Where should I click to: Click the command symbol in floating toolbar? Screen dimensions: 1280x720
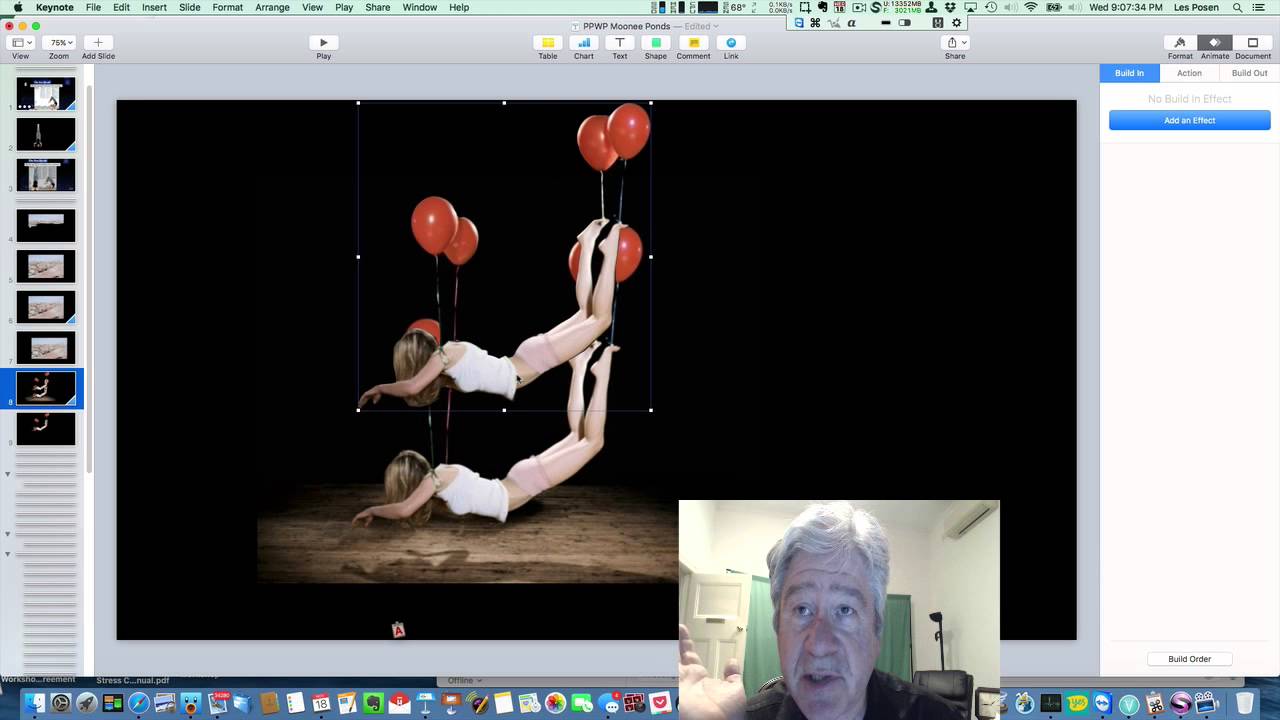pos(815,22)
